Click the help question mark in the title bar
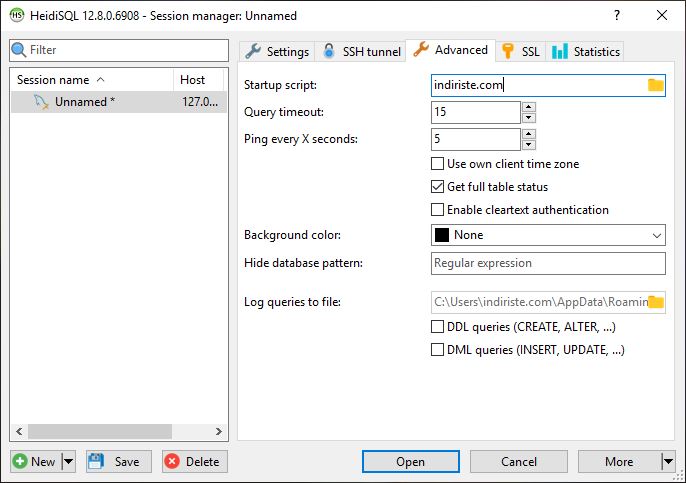The image size is (686, 483). click(616, 15)
